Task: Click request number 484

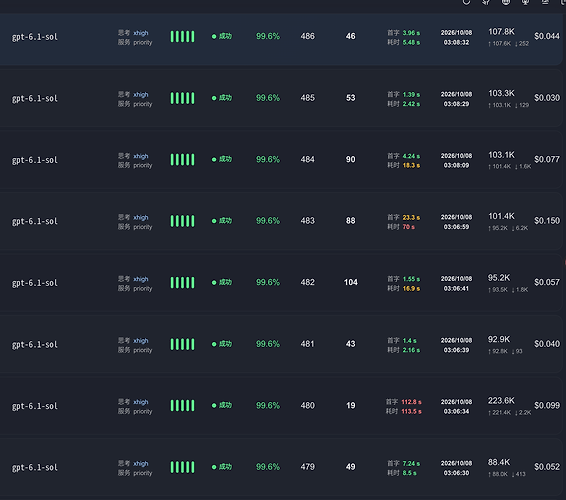Action: pos(308,159)
